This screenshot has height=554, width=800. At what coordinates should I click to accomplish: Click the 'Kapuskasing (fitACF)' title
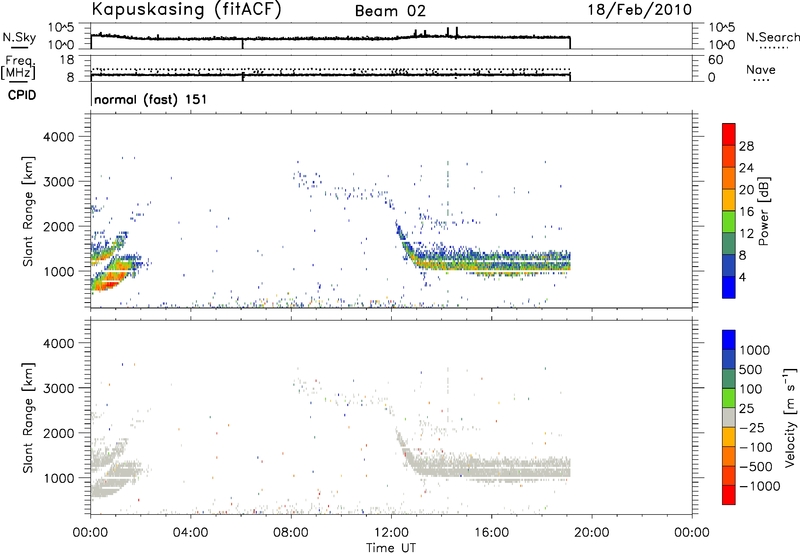click(186, 9)
